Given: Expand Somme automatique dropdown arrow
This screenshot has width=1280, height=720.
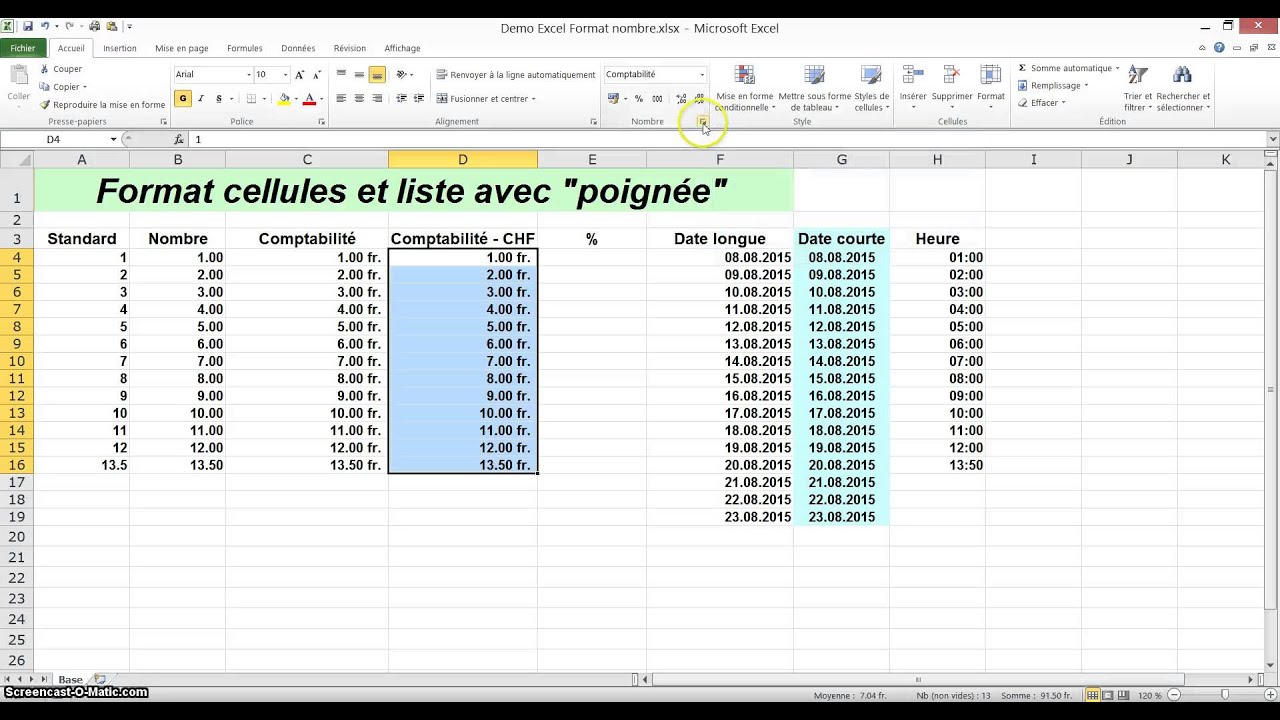Looking at the screenshot, I should tap(1117, 68).
